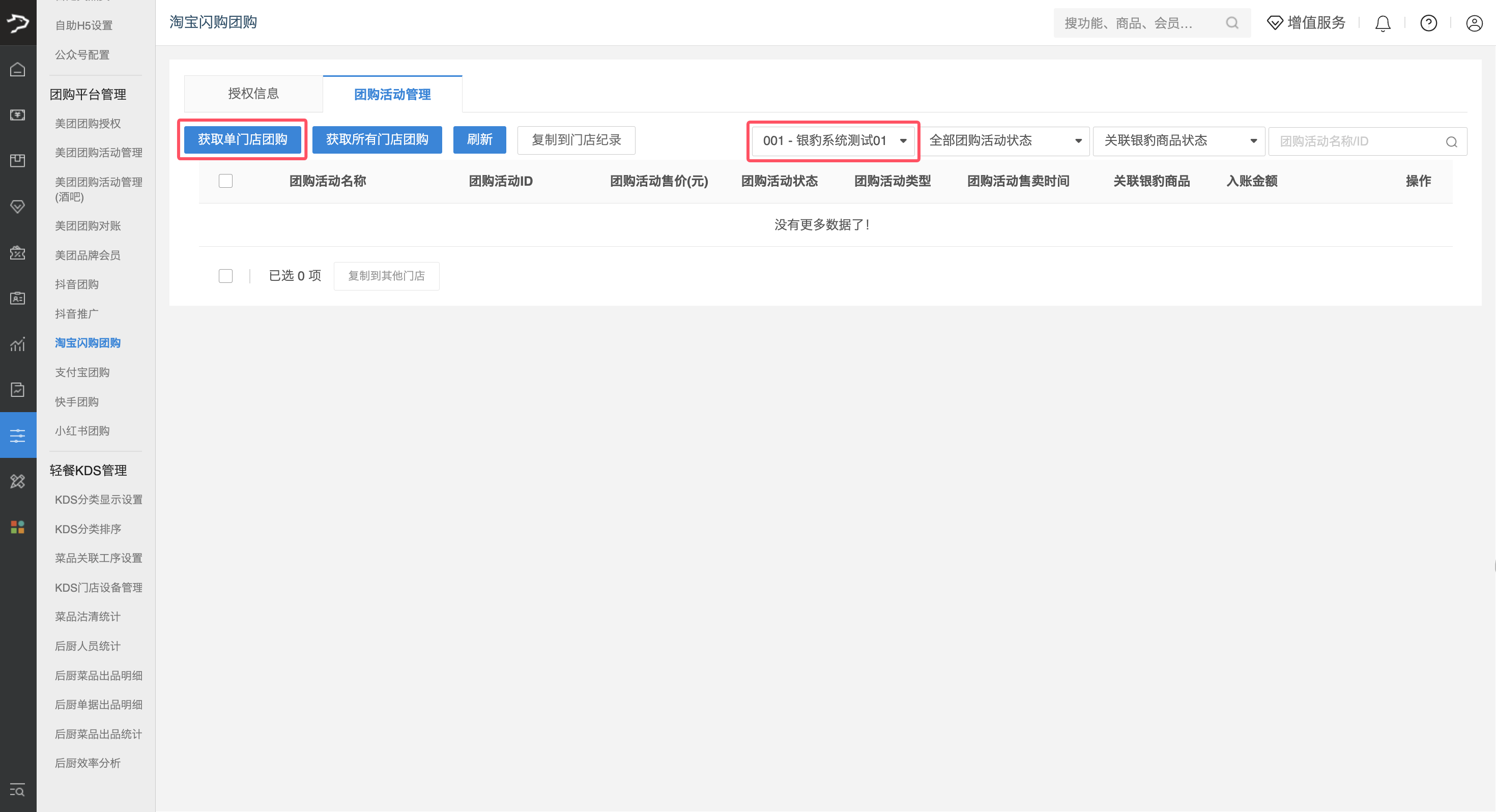
Task: Open the help question mark icon
Action: (1428, 23)
